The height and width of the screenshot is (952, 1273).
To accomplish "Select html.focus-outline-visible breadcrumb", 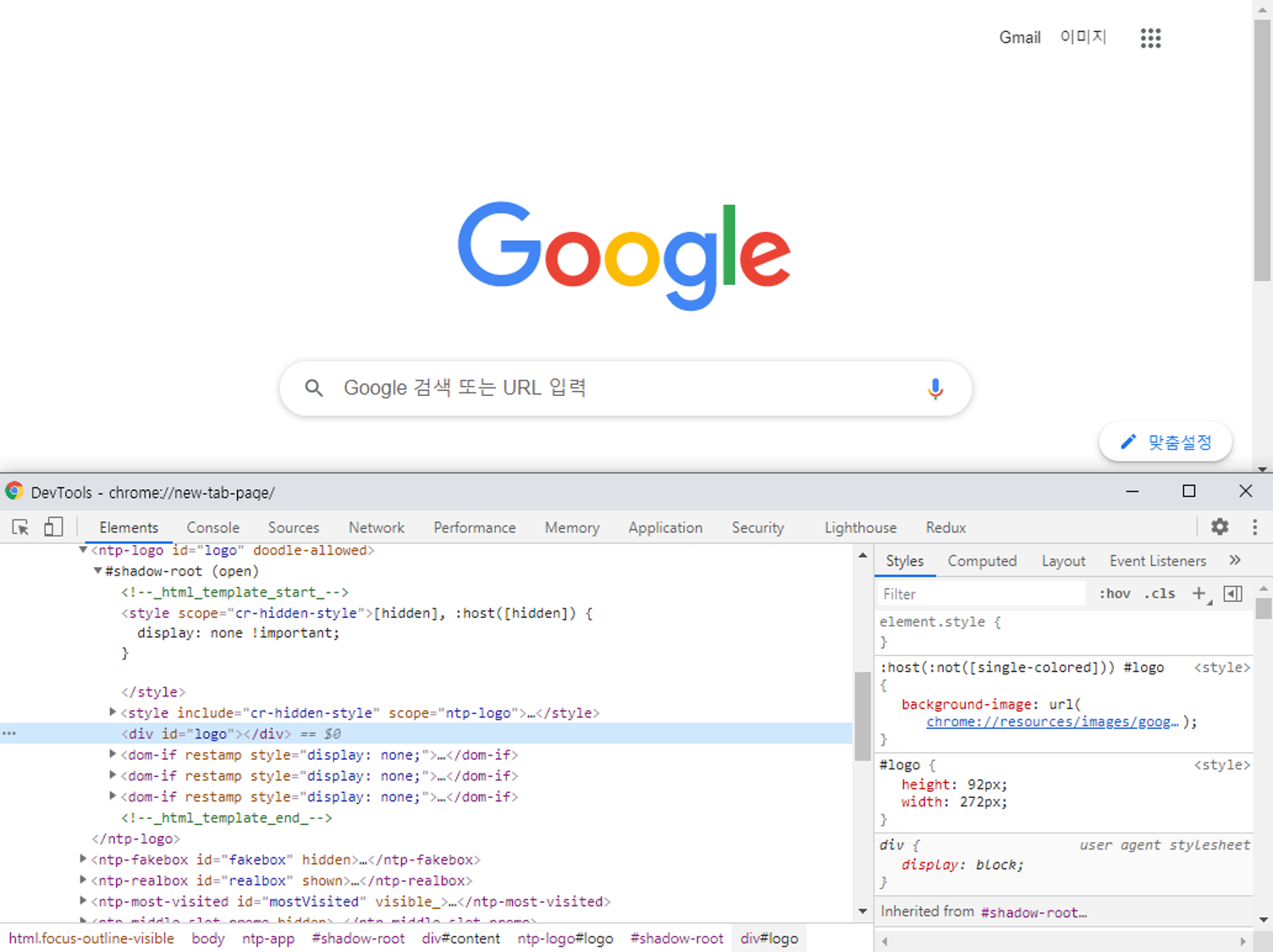I will click(91, 938).
